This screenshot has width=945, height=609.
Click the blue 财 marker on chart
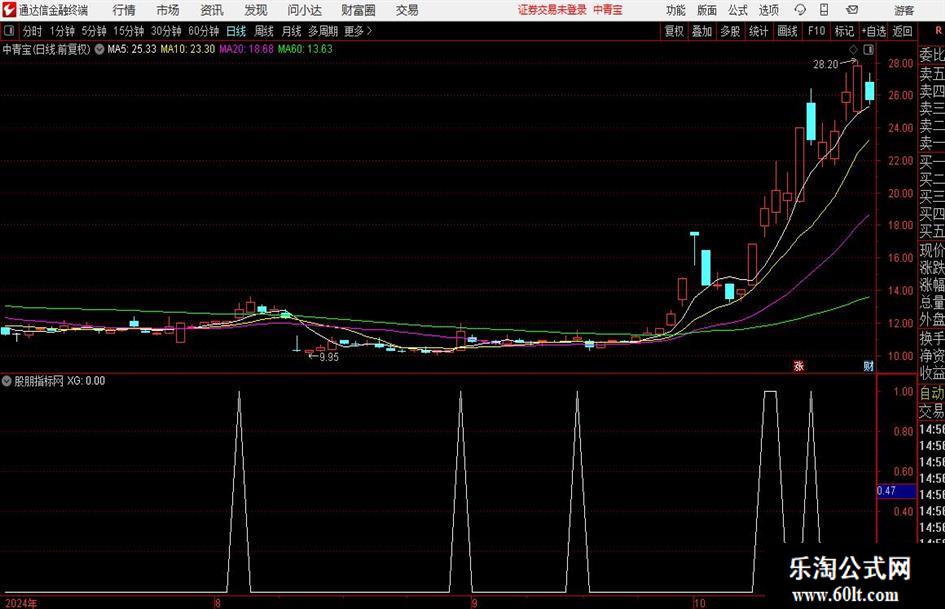click(868, 365)
